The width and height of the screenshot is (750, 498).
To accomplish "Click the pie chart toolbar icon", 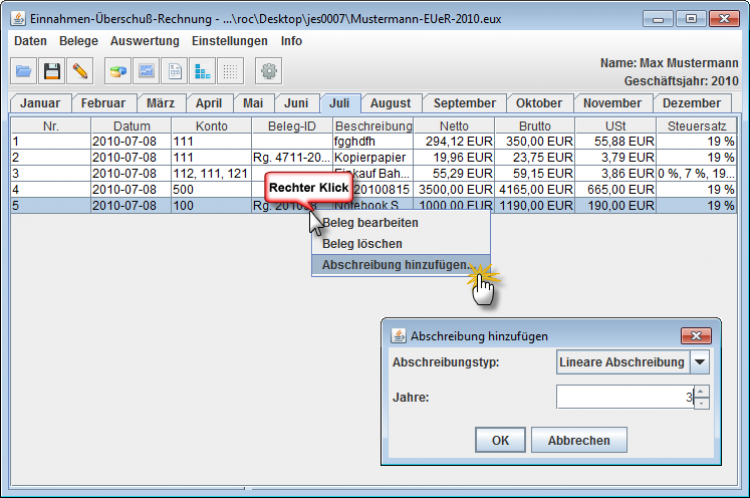I will point(119,71).
